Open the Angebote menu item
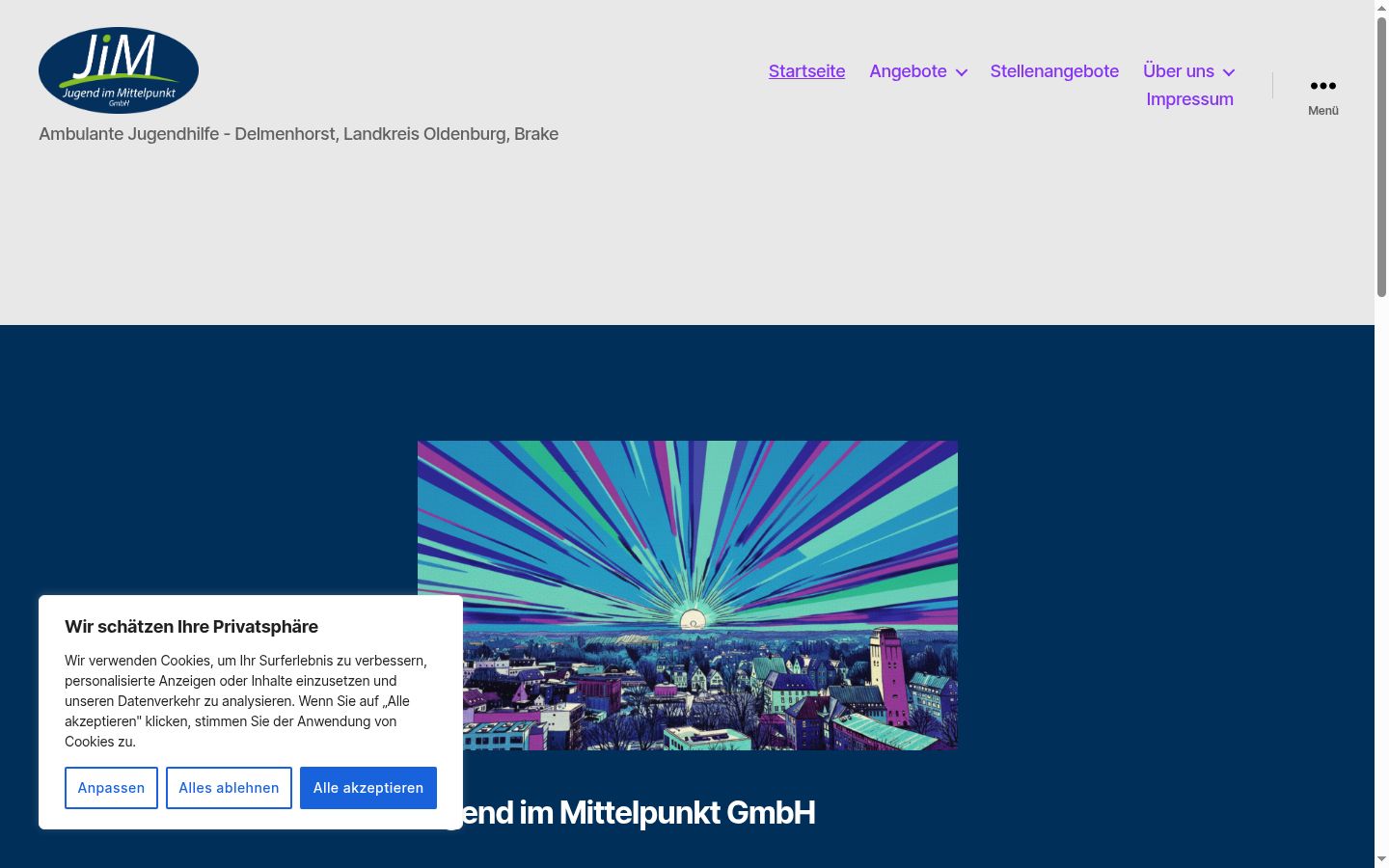 click(x=908, y=71)
